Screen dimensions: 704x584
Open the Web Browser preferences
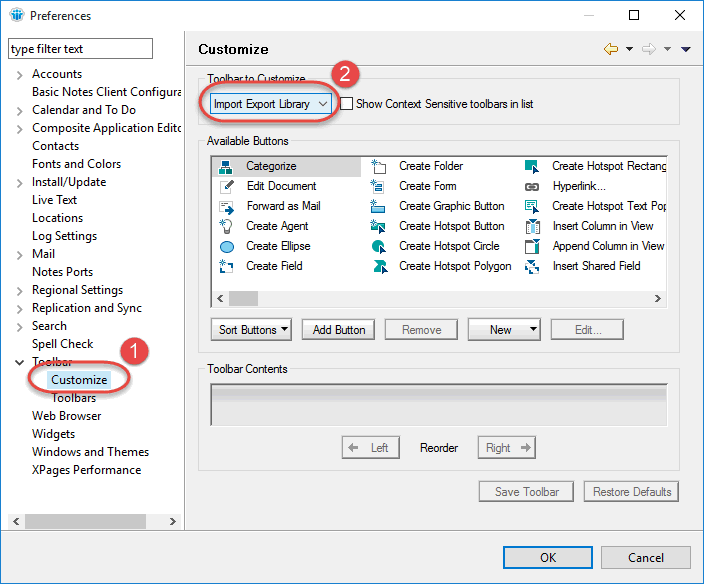pos(66,416)
